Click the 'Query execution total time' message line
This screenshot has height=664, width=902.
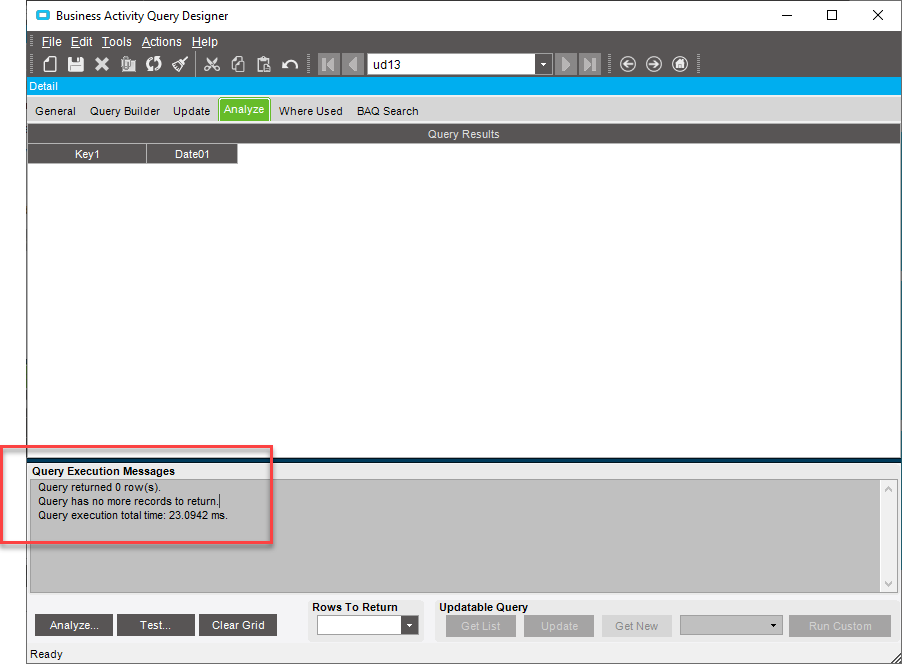tap(133, 515)
